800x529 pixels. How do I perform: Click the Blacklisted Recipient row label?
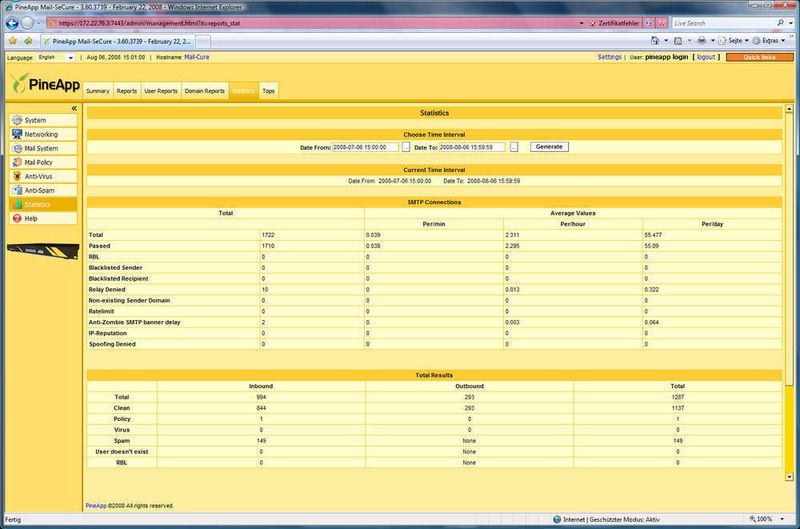pos(118,279)
